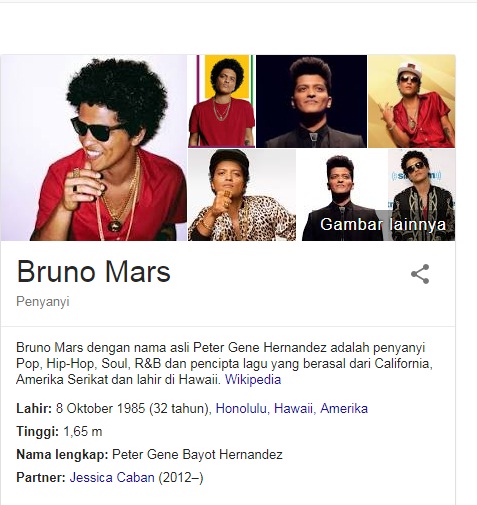Click the Partner label

point(41,477)
